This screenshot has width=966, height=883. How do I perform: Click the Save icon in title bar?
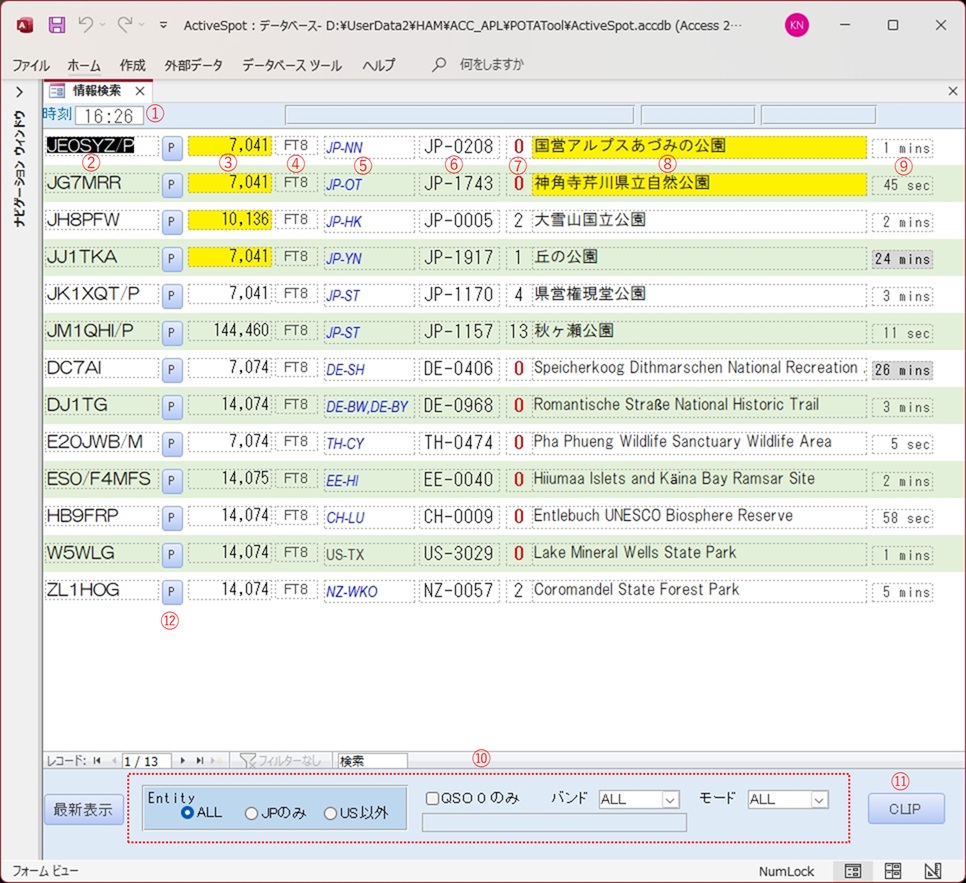[57, 25]
